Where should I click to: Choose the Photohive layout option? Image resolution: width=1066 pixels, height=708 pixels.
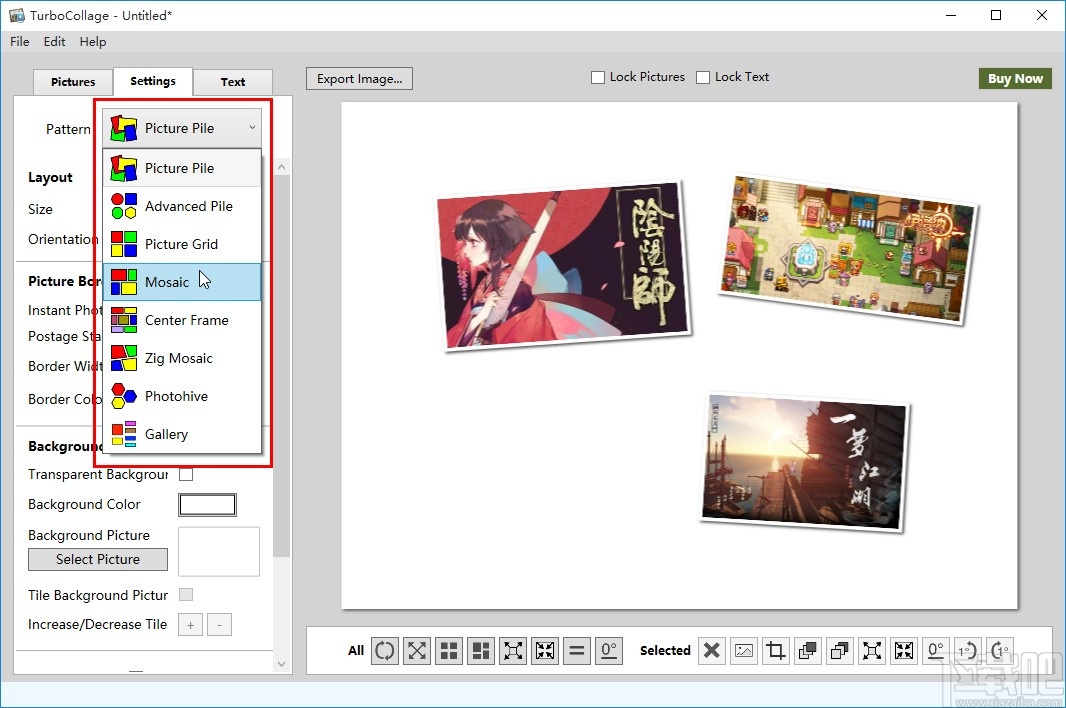178,396
